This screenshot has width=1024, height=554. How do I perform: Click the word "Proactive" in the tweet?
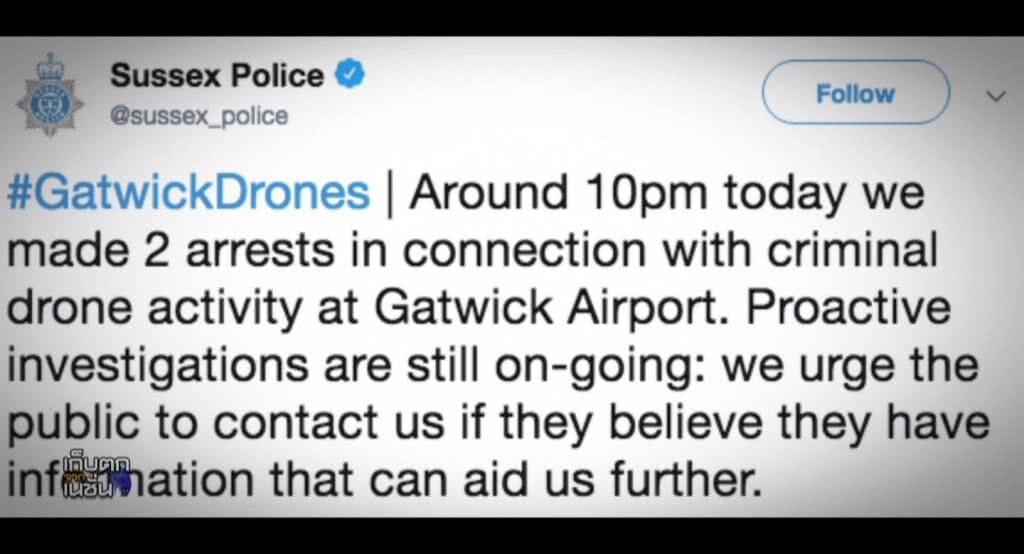tap(848, 307)
